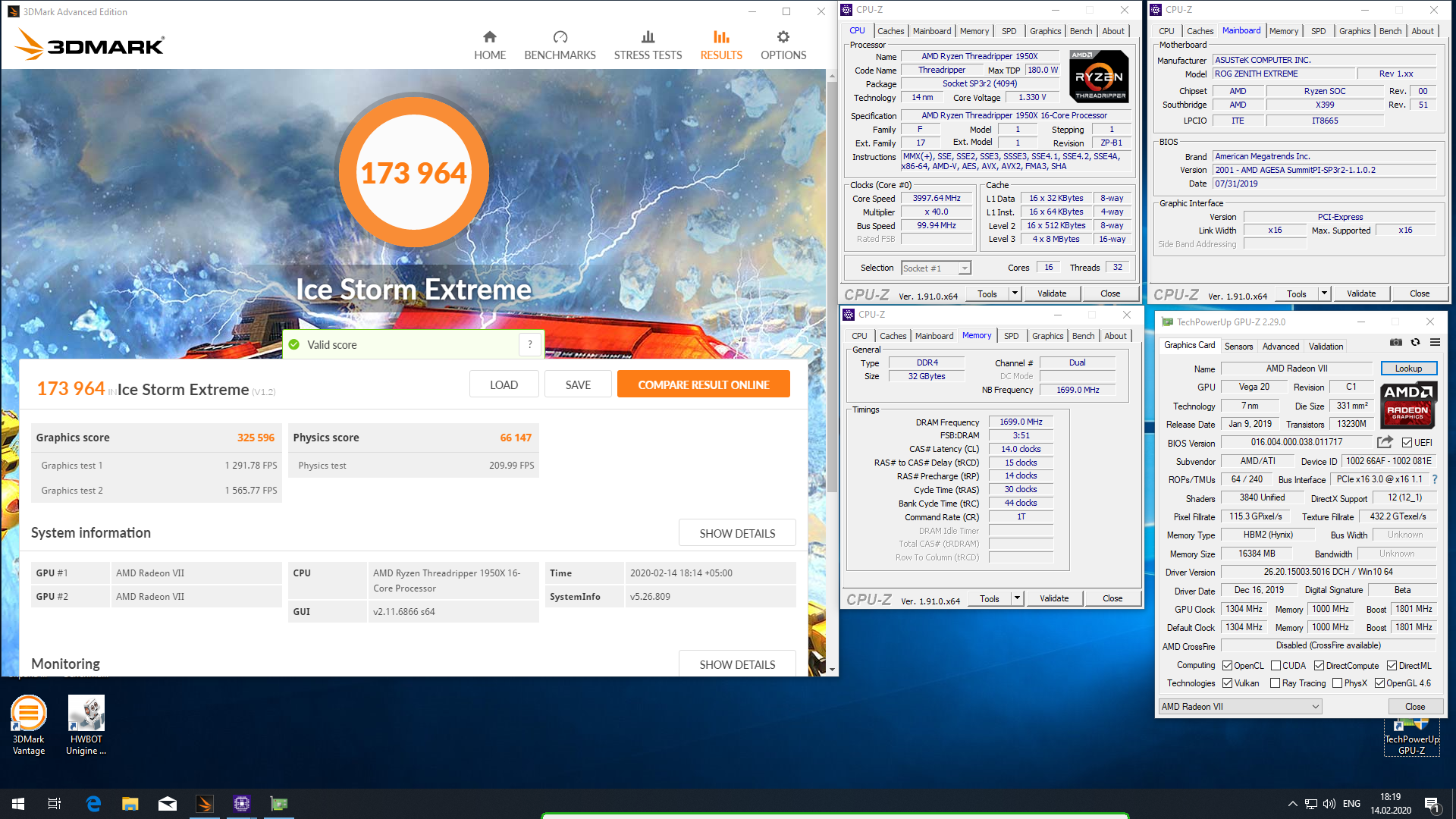This screenshot has width=1456, height=819.
Task: Expand Tools dropdown arrow in CPU-Z Memory window
Action: [1017, 598]
